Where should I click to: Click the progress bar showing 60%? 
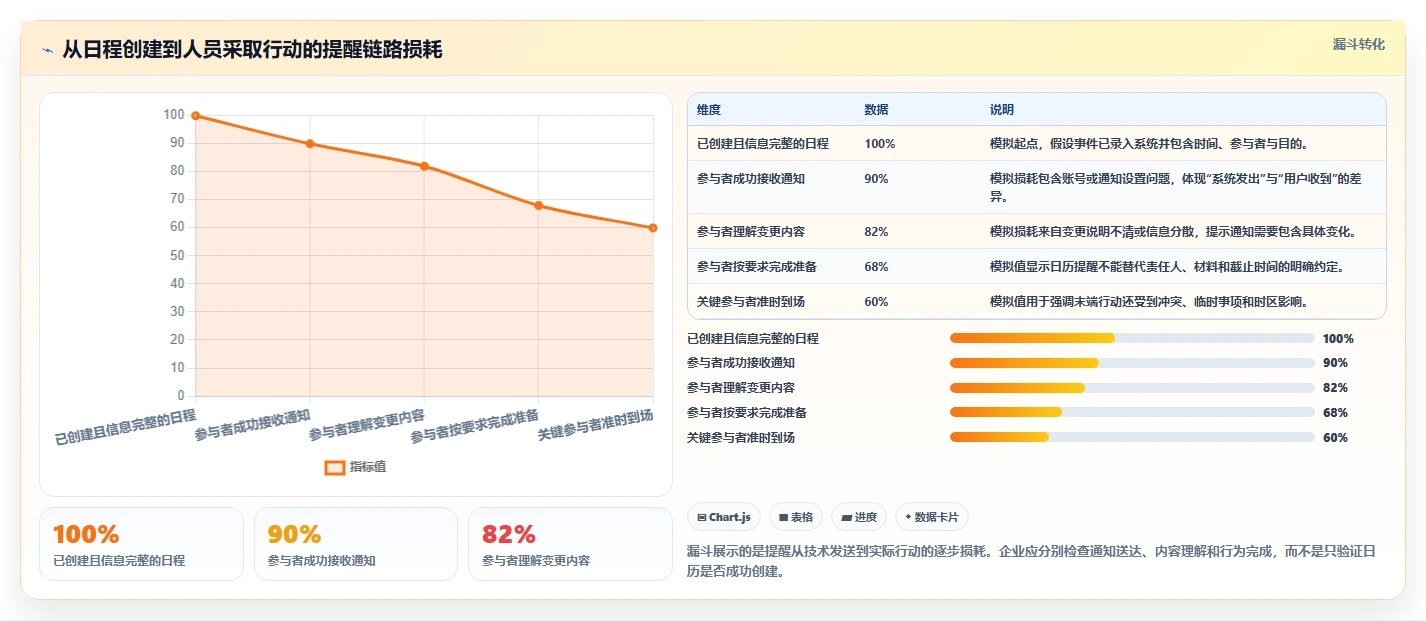[x=1132, y=437]
